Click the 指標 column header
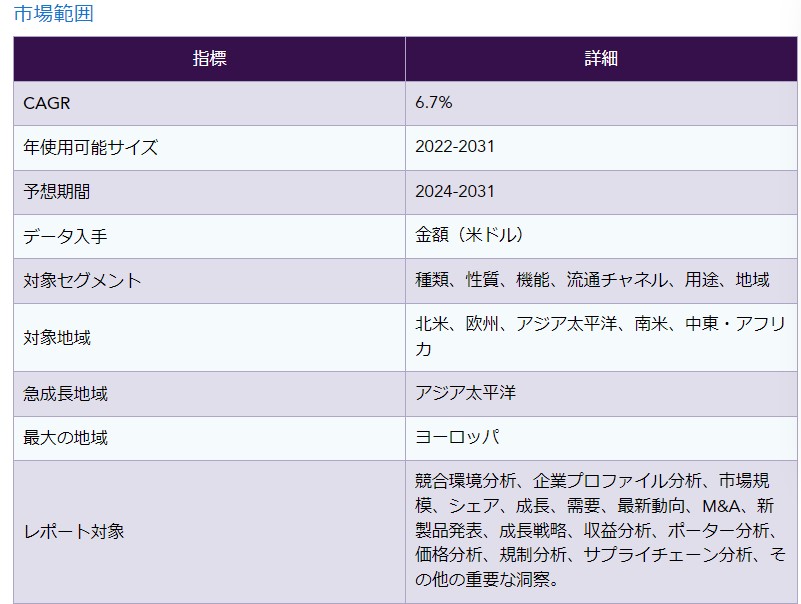Screen dimensions: 801x604 click(x=209, y=59)
